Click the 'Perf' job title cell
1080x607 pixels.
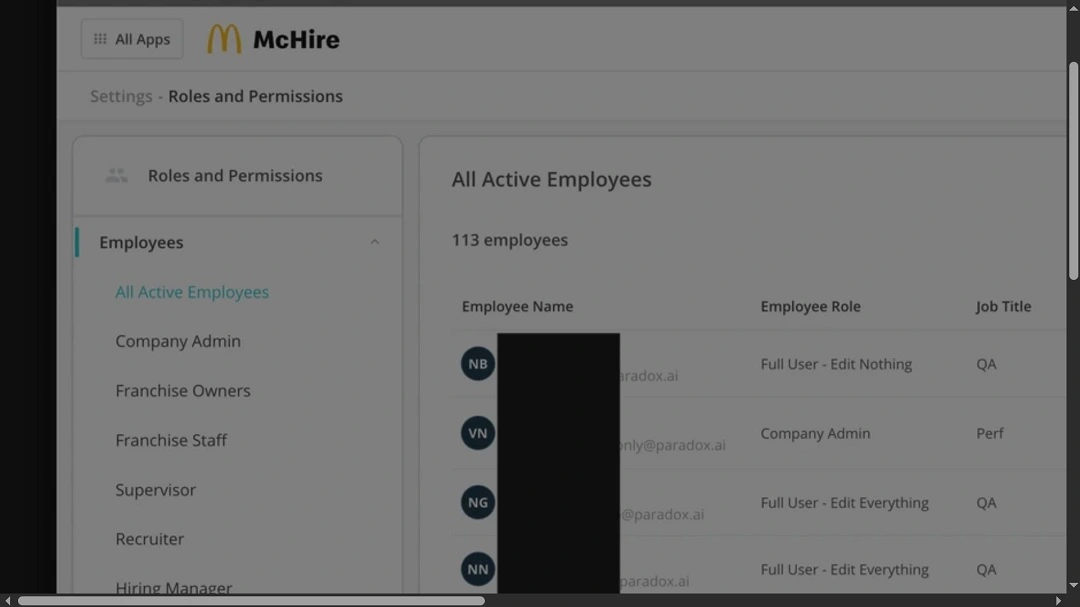point(990,434)
